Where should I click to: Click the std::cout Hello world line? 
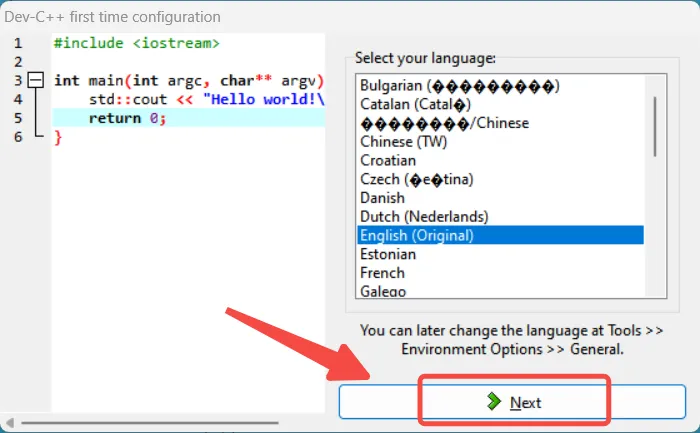pyautogui.click(x=206, y=100)
